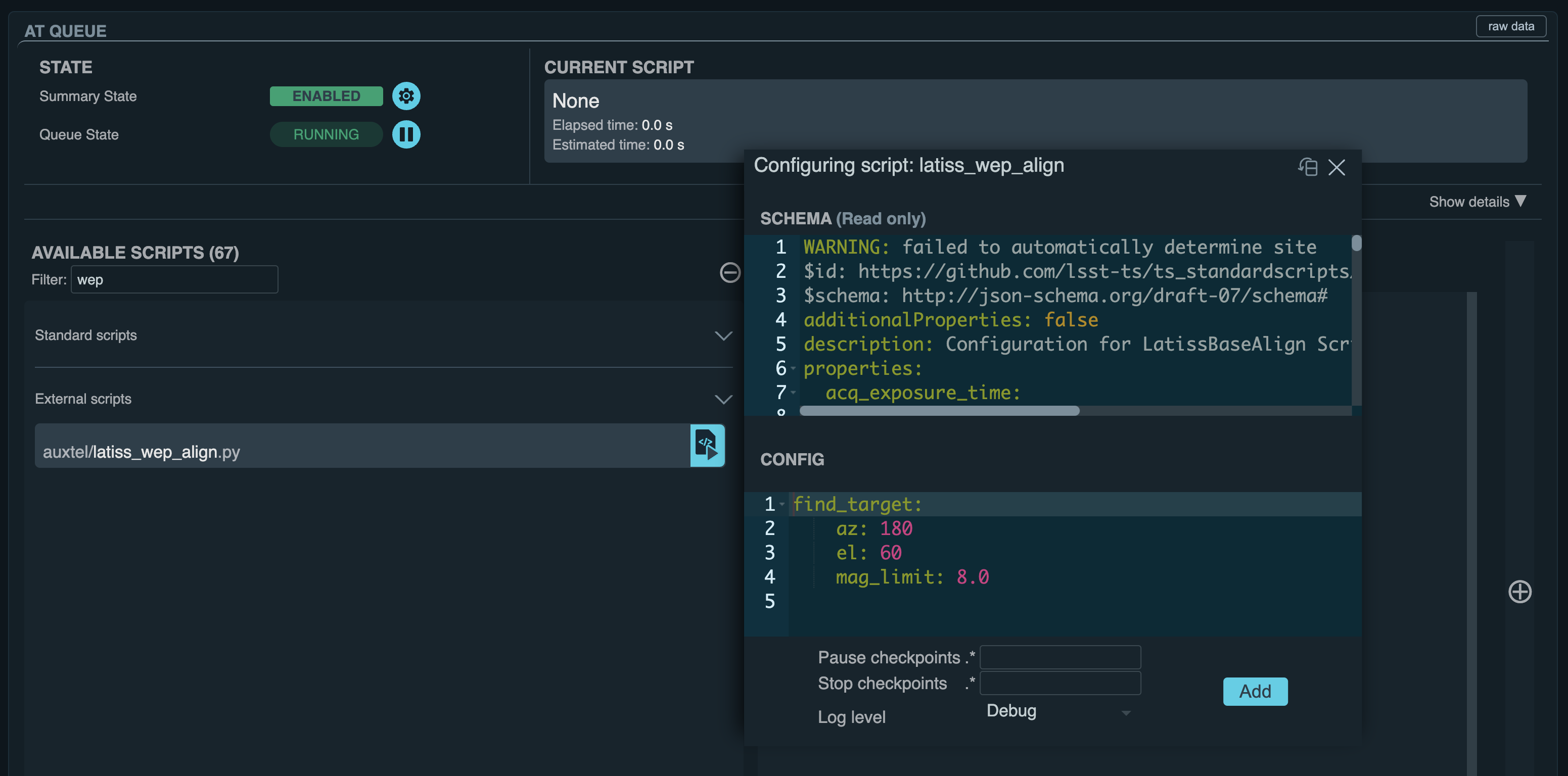Click the 'az: 180' config line
This screenshot has height=776, width=1568.
pos(874,528)
